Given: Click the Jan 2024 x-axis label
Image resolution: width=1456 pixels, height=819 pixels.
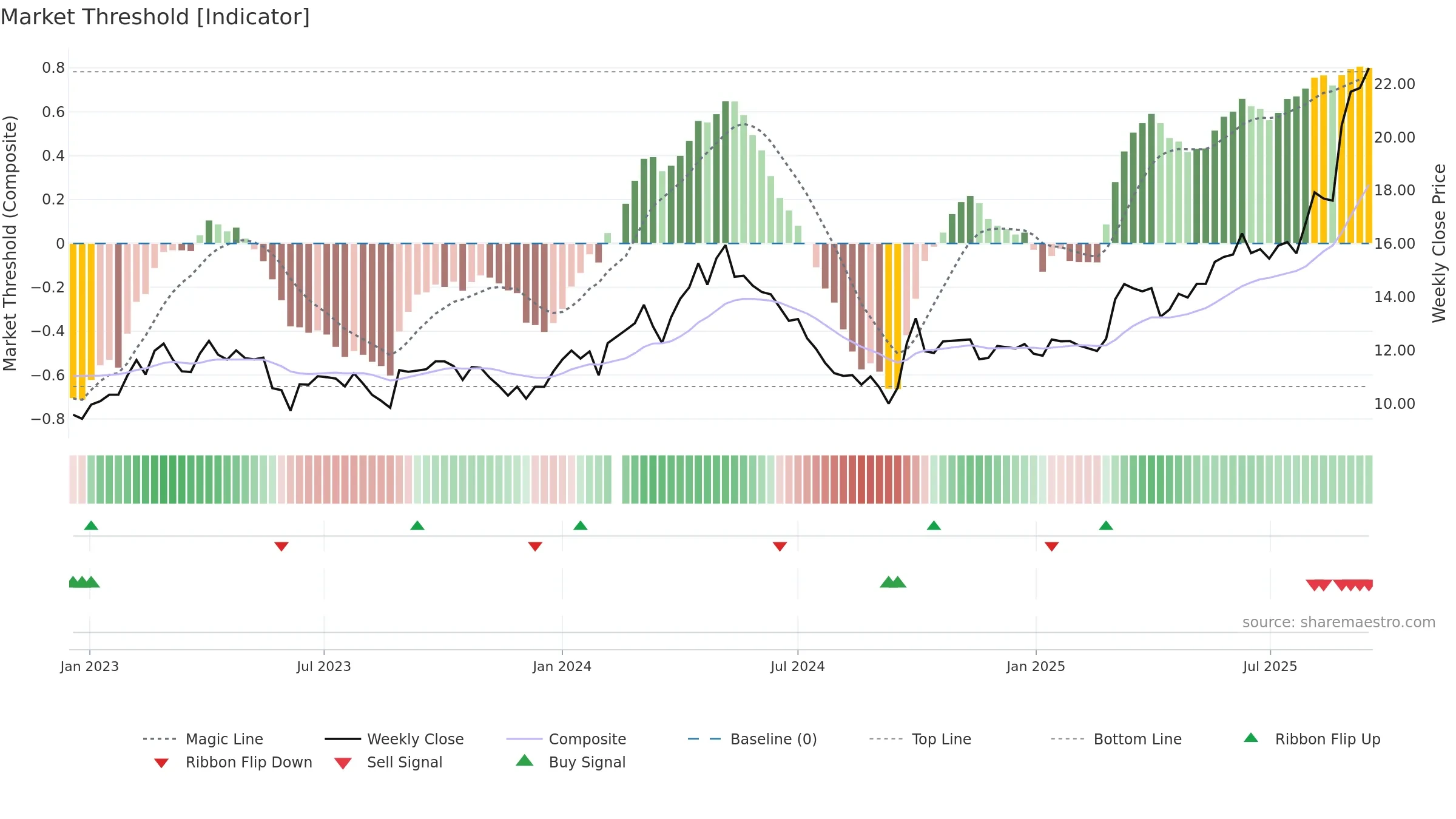Looking at the screenshot, I should [562, 666].
